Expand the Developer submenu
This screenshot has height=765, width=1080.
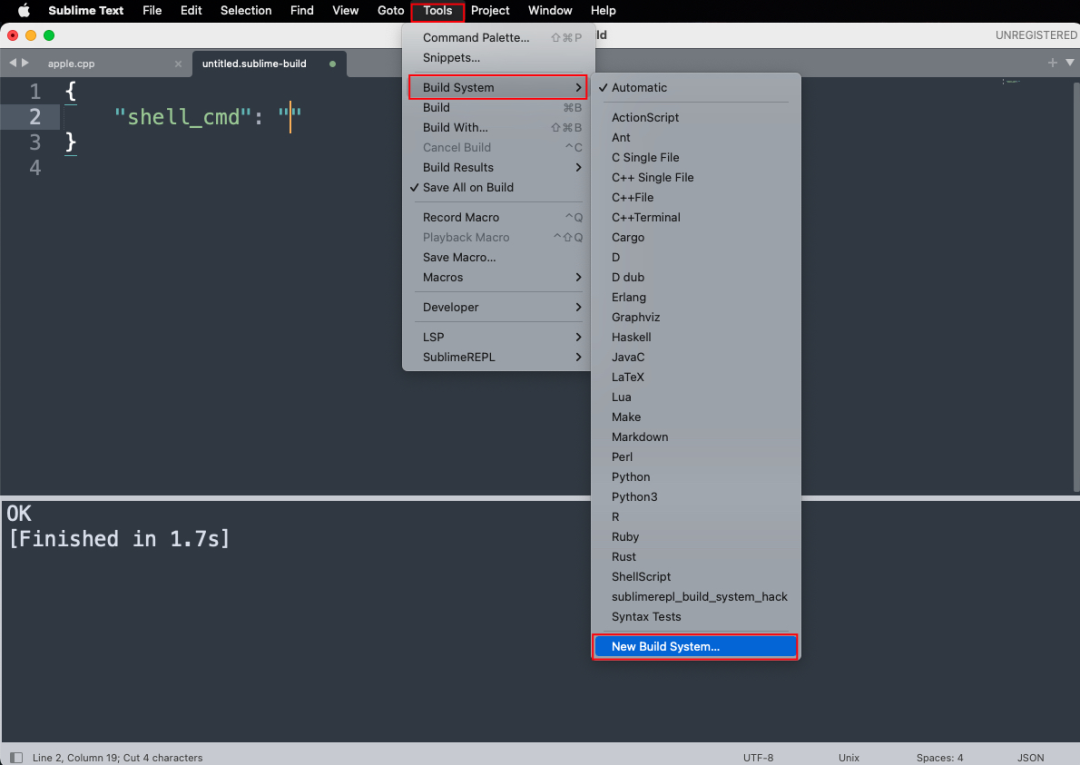(497, 307)
